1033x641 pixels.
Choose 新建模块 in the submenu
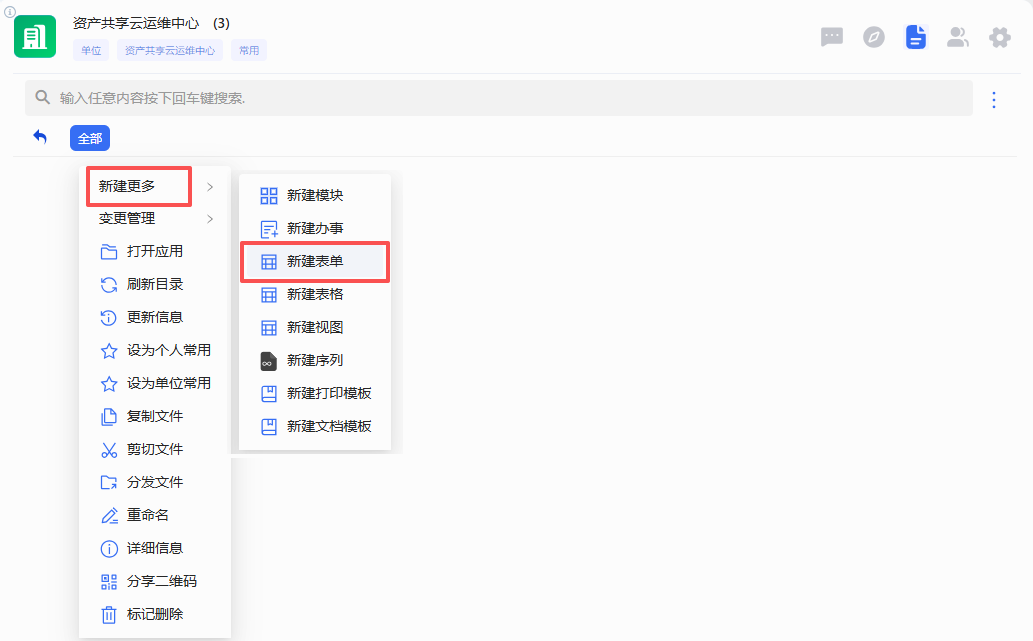pyautogui.click(x=315, y=195)
